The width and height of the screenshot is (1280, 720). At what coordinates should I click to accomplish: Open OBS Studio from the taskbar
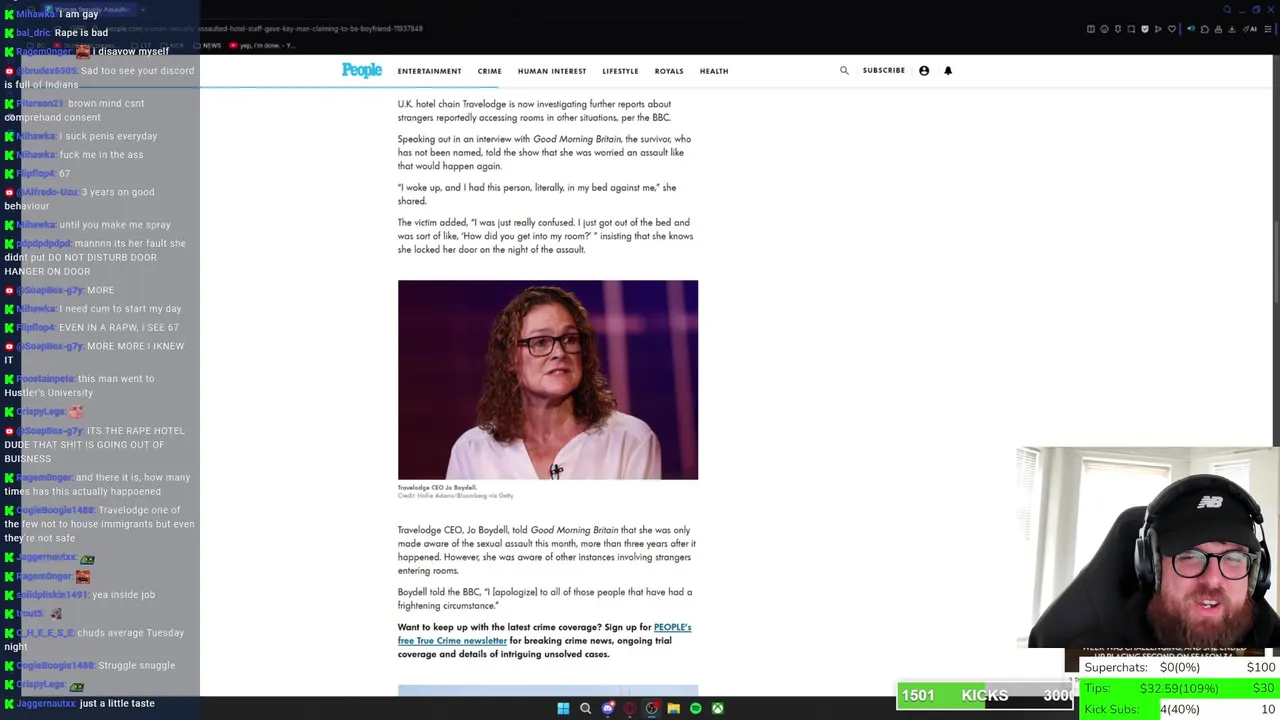(651, 708)
